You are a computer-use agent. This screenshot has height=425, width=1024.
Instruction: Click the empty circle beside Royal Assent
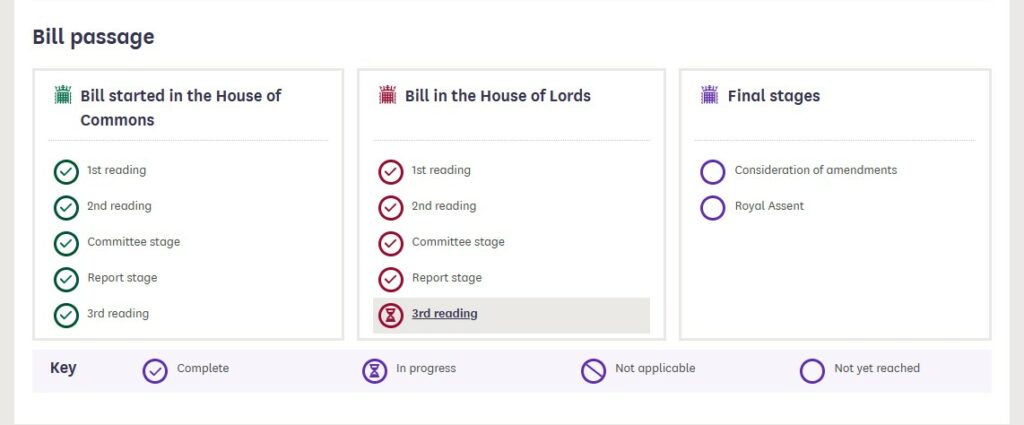tap(712, 208)
